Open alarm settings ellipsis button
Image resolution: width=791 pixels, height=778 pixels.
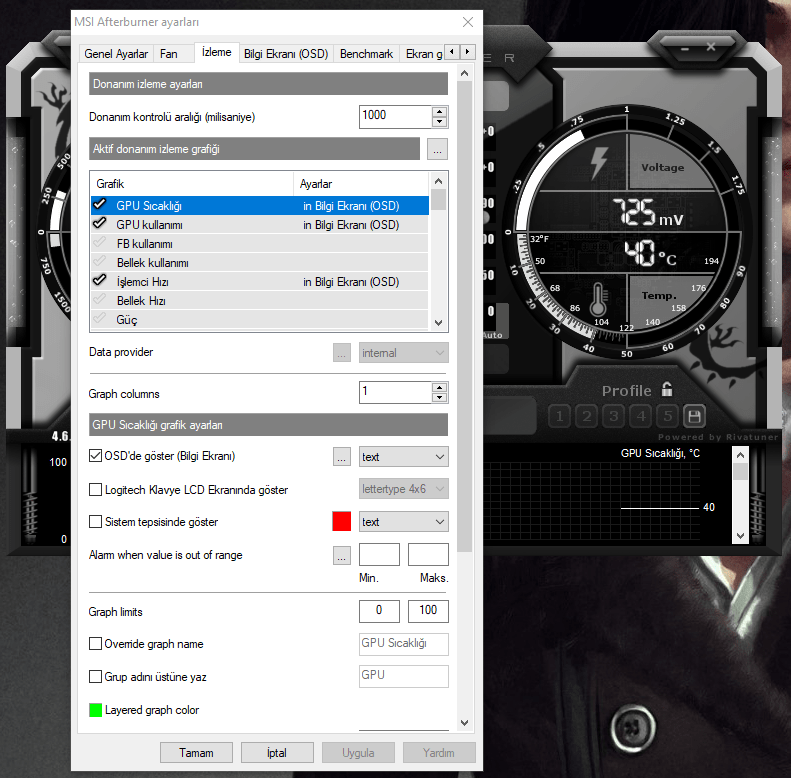click(x=342, y=555)
